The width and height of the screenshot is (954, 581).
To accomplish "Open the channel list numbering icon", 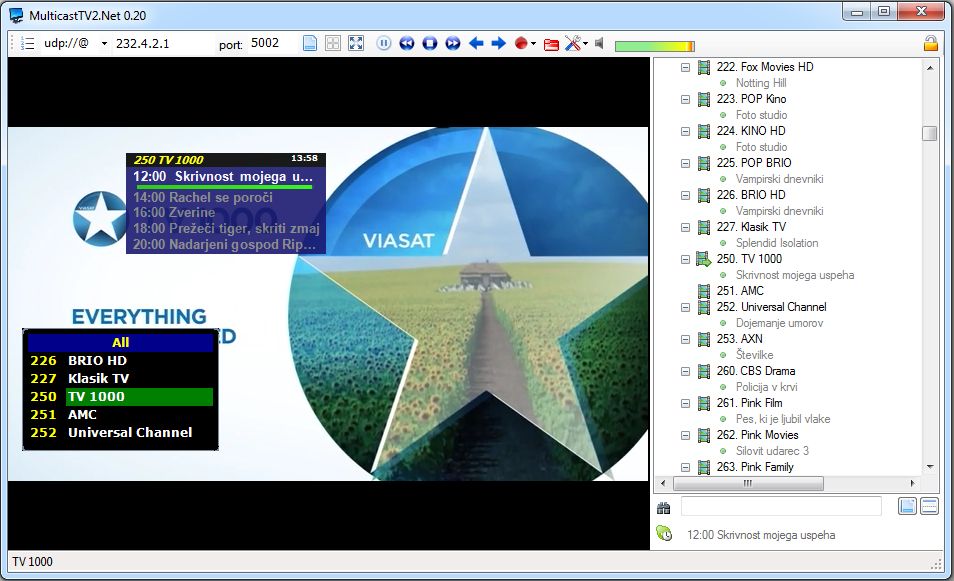I will 27,43.
